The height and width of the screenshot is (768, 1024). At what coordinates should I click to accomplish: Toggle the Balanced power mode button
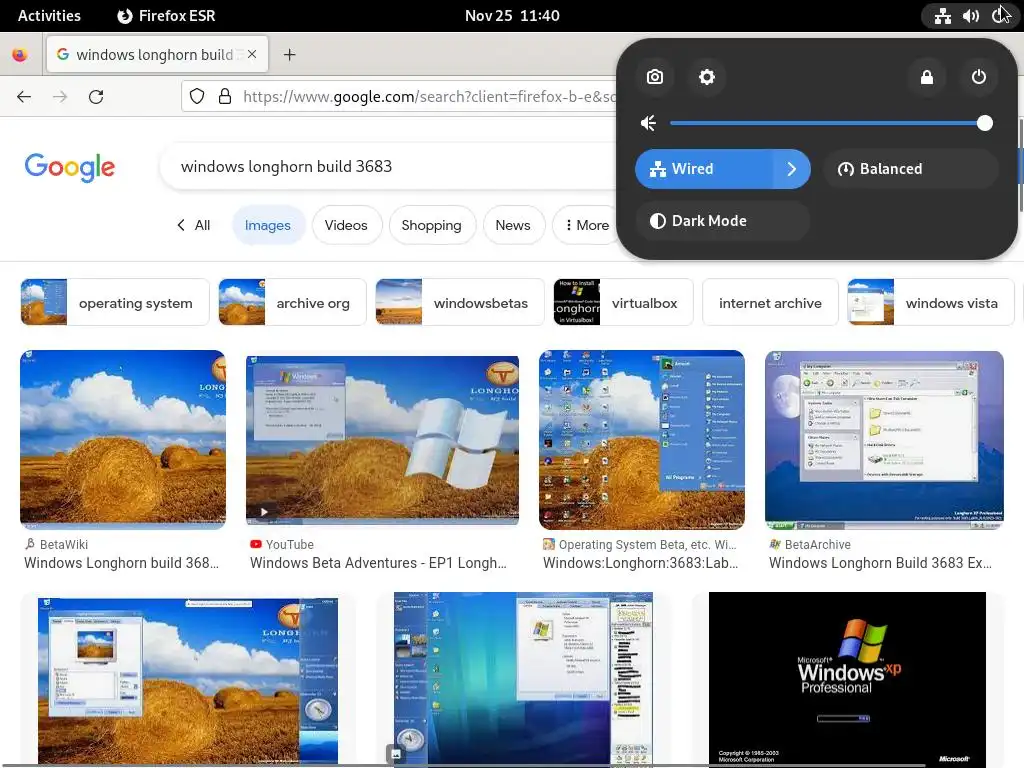pos(910,169)
